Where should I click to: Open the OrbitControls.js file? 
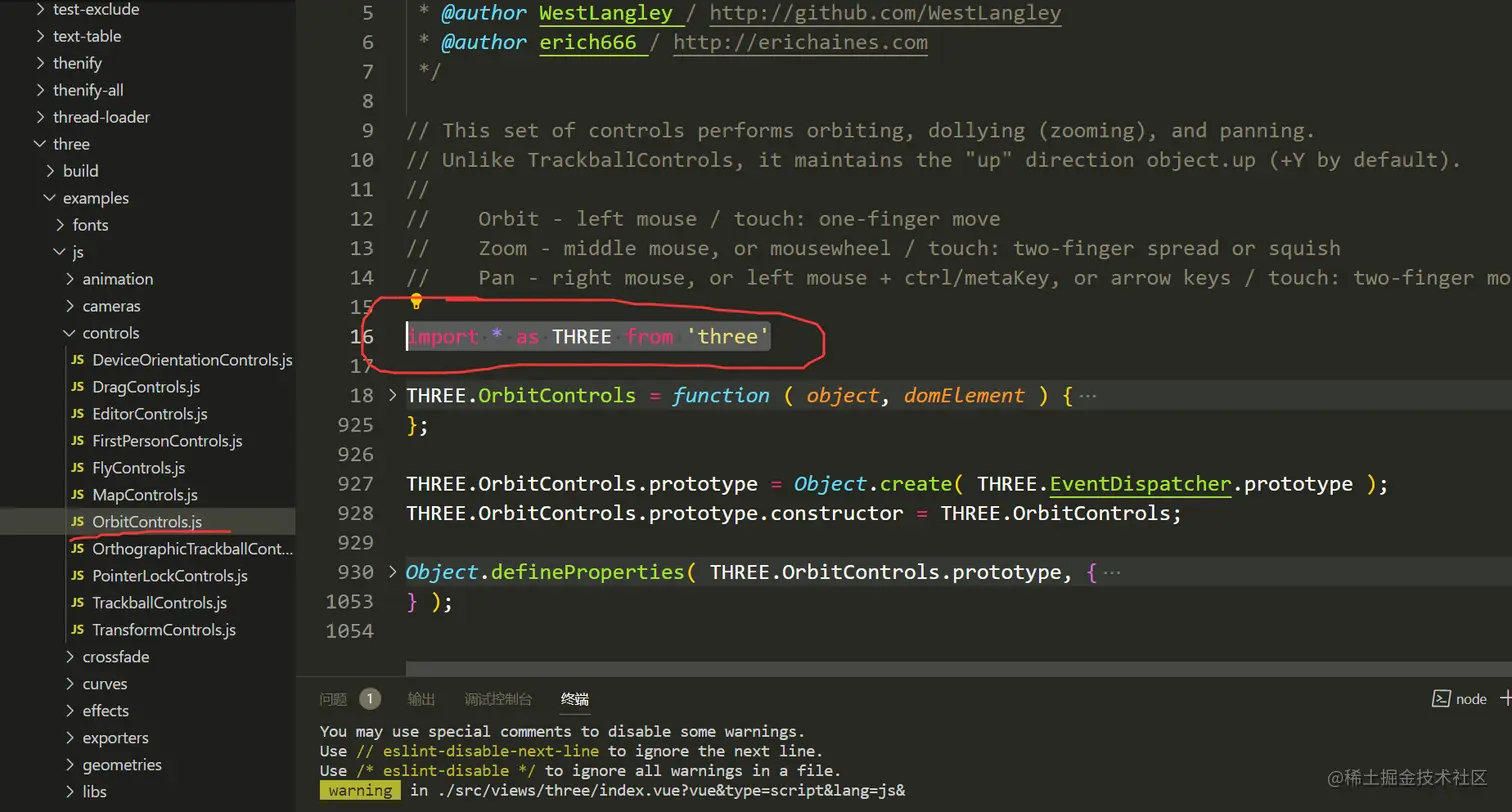(x=147, y=522)
